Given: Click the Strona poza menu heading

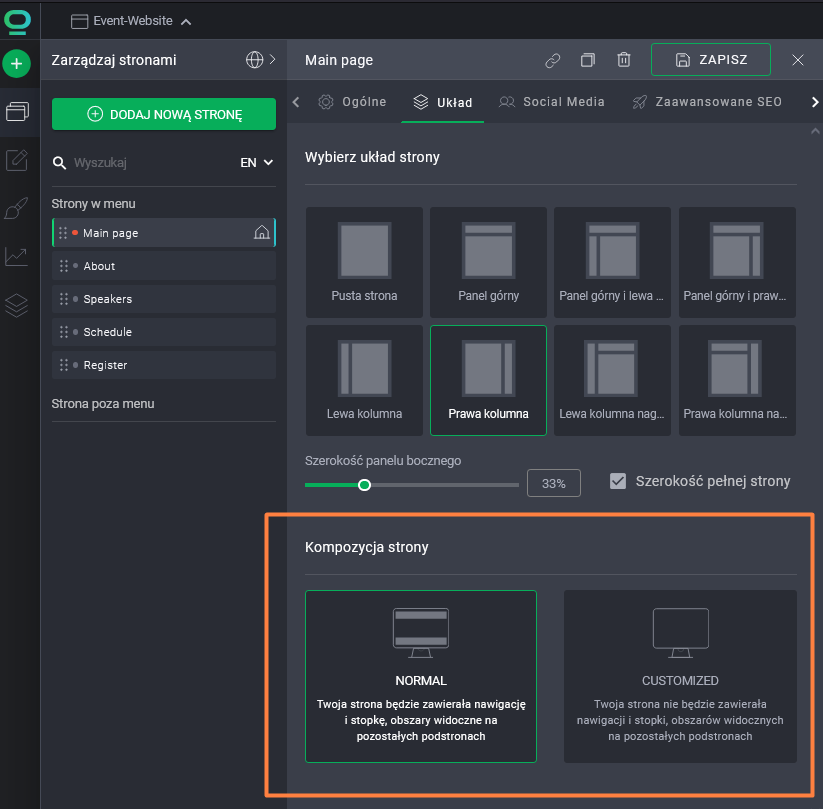Looking at the screenshot, I should click(x=103, y=404).
